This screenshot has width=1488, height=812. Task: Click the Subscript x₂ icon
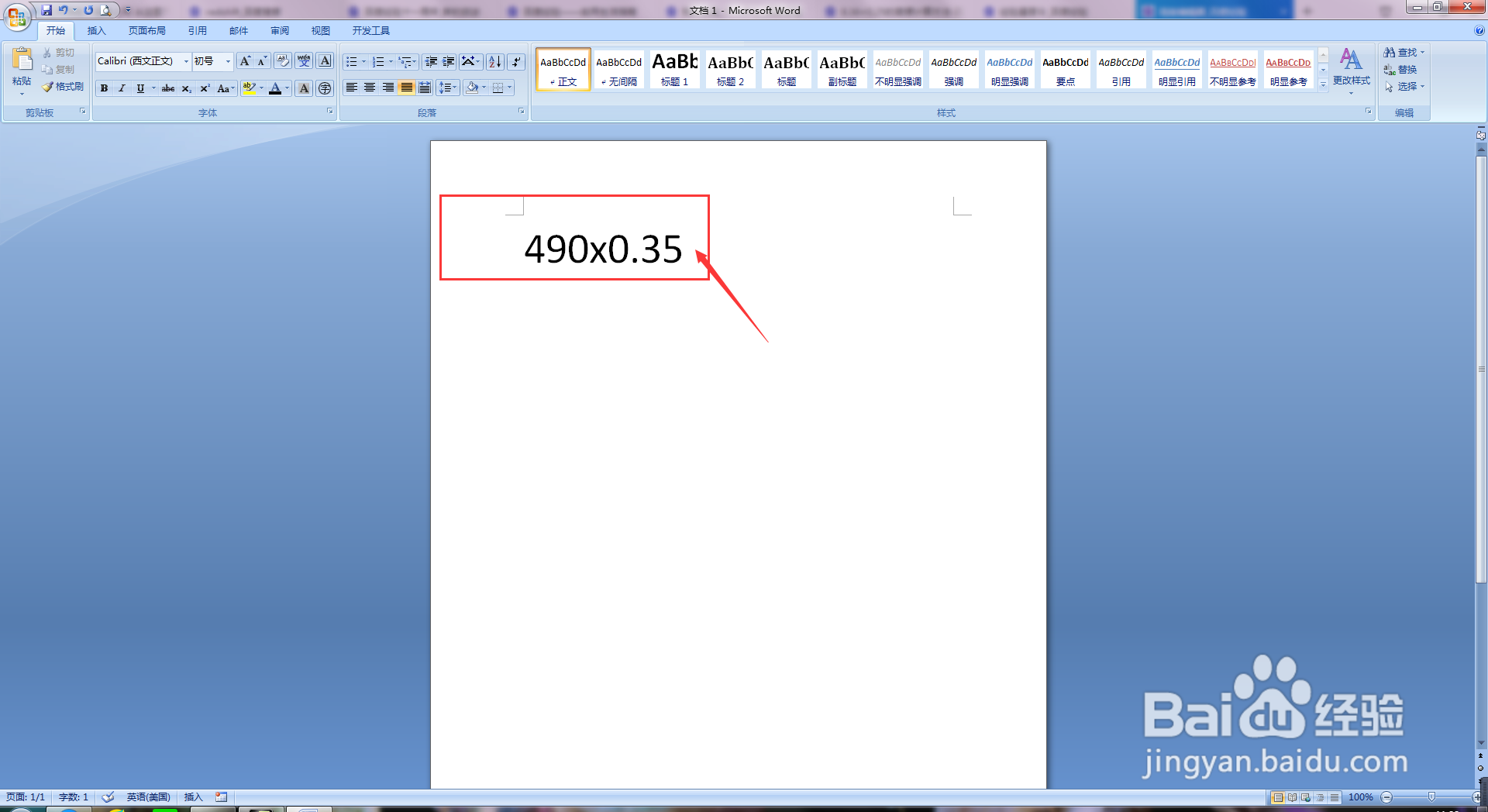[x=186, y=88]
